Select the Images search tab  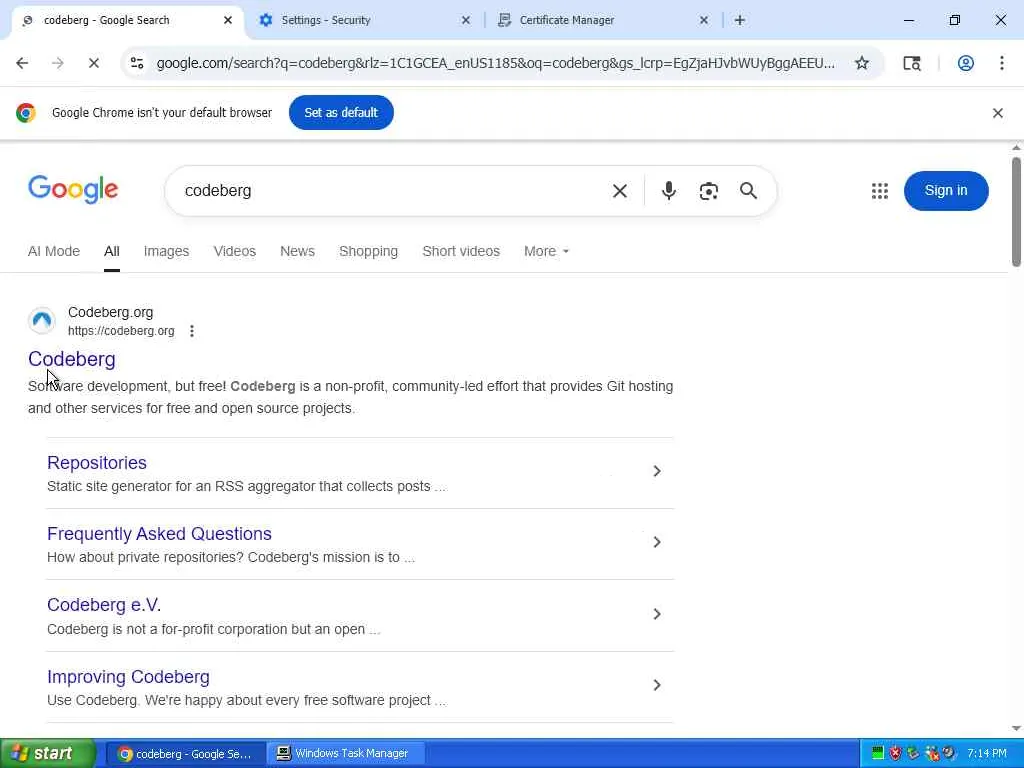tap(167, 251)
